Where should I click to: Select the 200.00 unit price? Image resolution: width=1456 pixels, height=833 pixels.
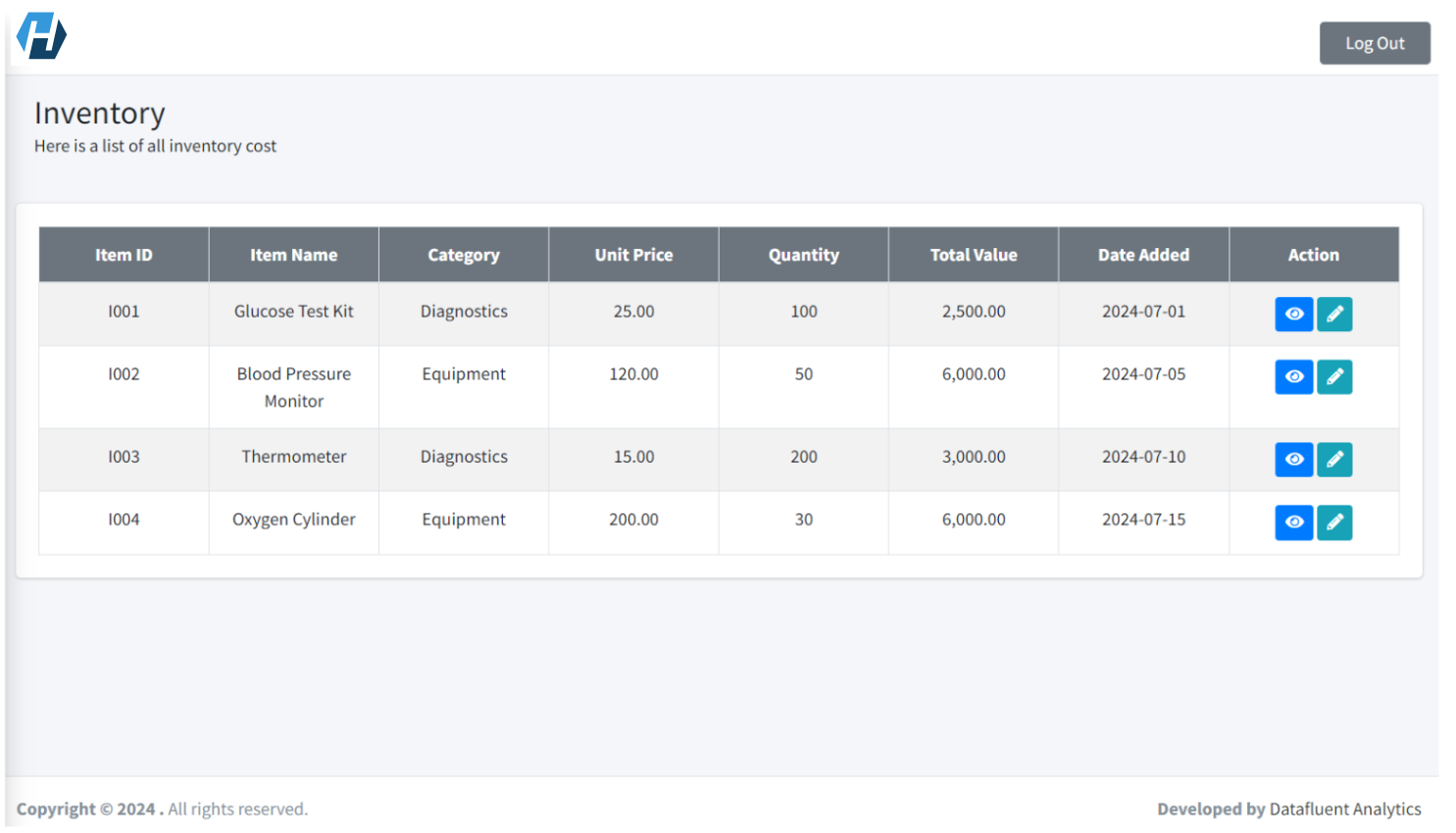(633, 519)
